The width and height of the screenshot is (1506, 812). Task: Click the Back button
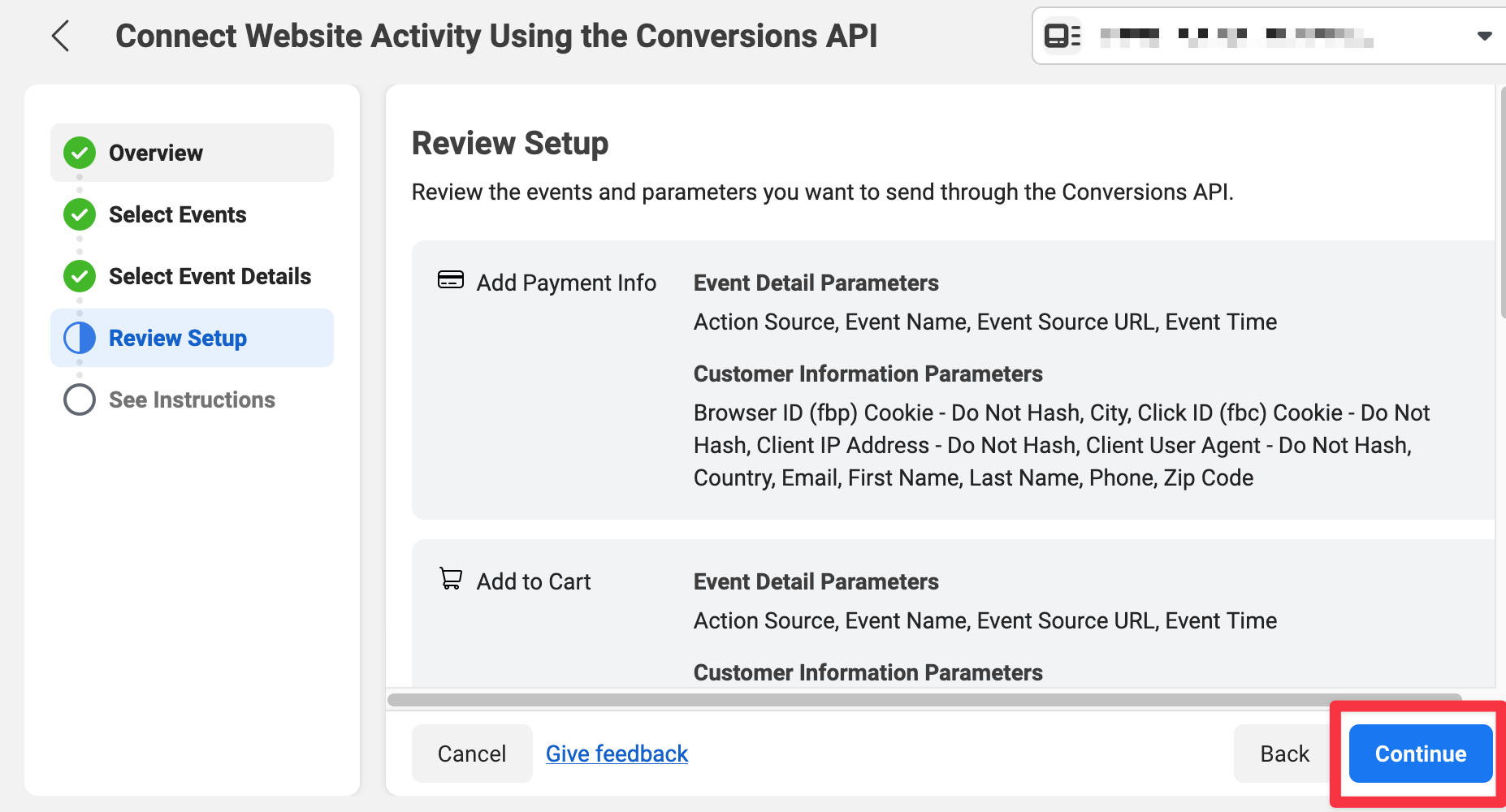click(x=1283, y=754)
